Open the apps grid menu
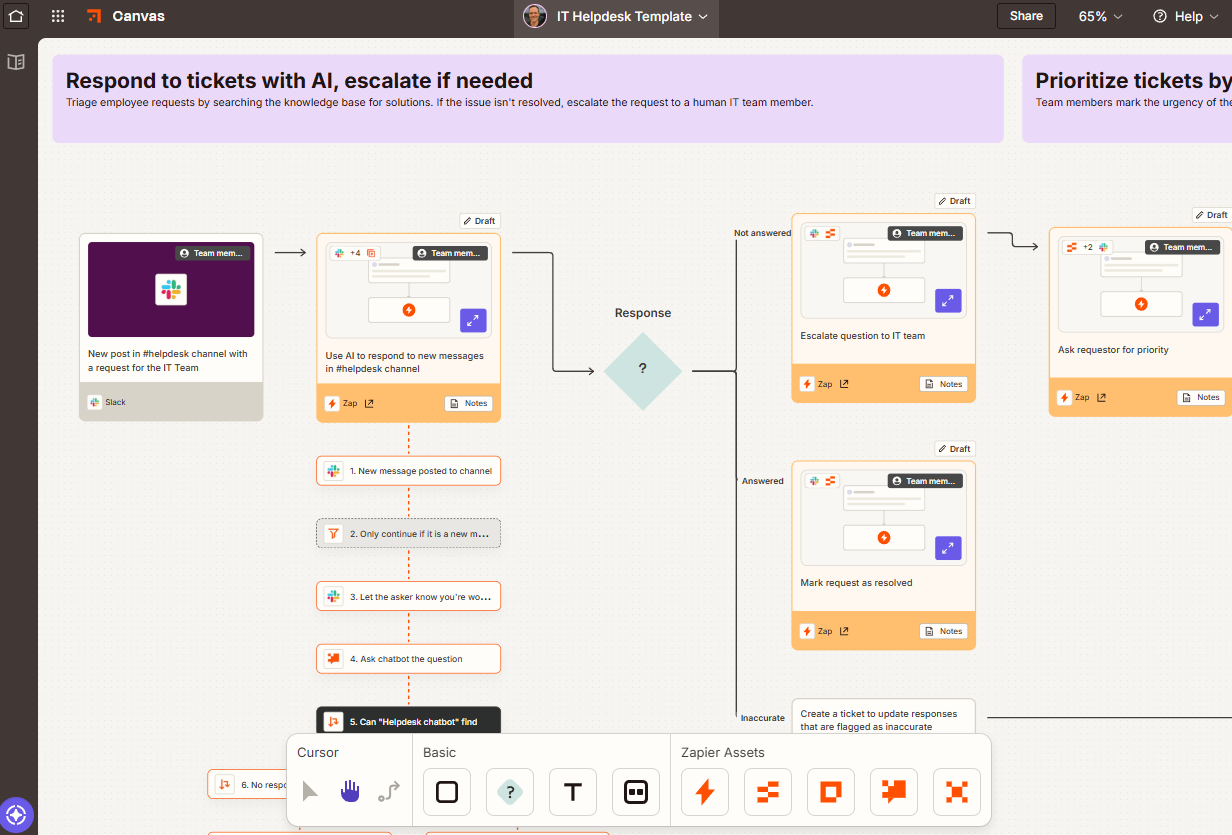This screenshot has width=1232, height=835. [x=58, y=16]
